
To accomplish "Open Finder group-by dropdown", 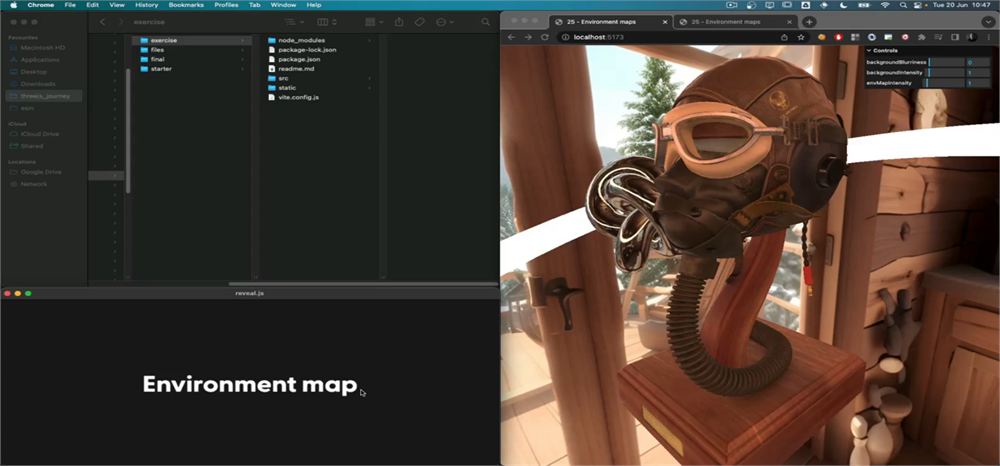I will (373, 22).
